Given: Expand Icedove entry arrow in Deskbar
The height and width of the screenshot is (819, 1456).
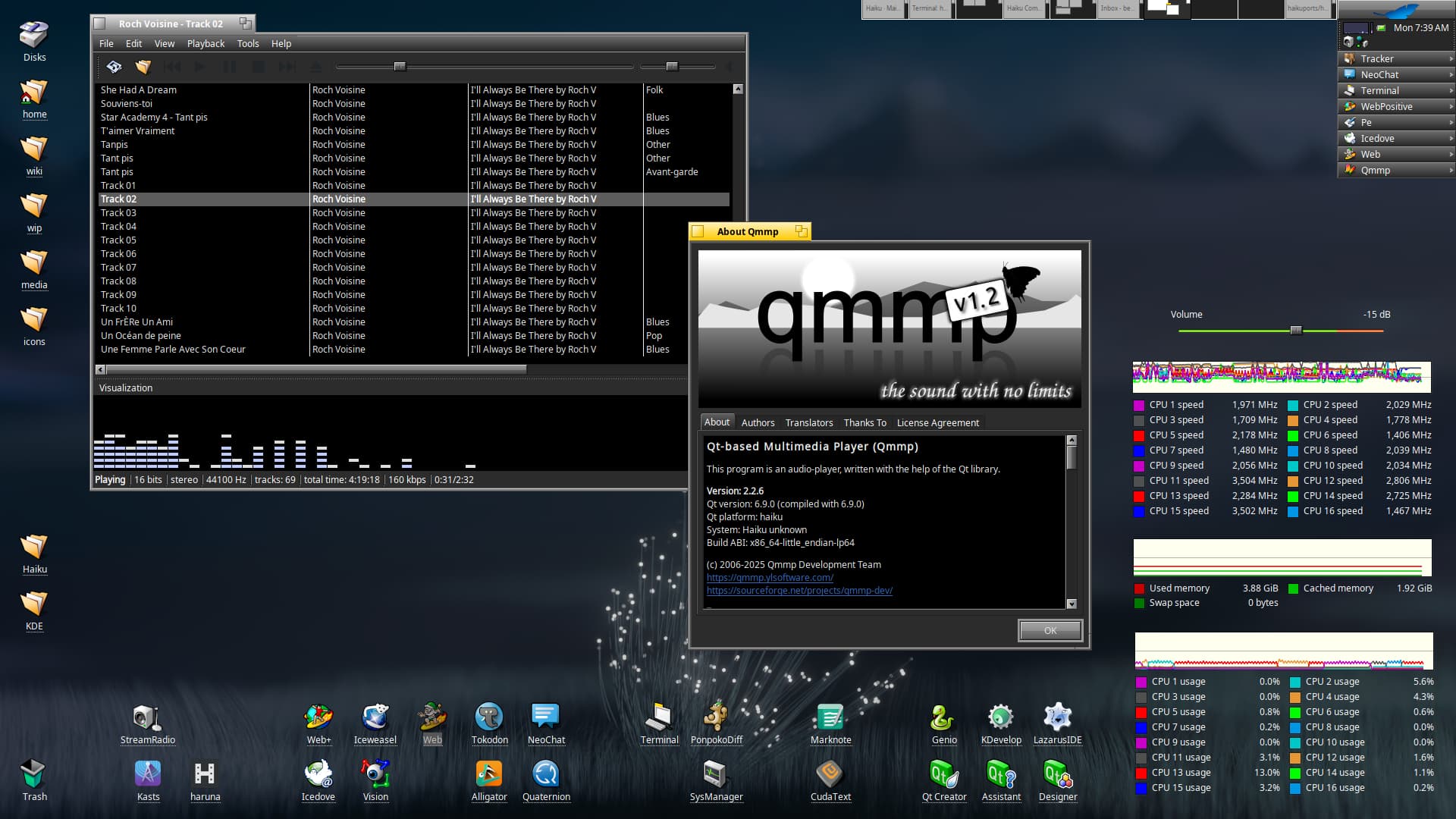Looking at the screenshot, I should 1450,138.
